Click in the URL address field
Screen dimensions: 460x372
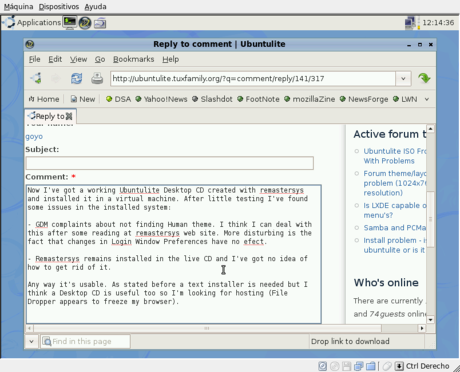[253, 79]
